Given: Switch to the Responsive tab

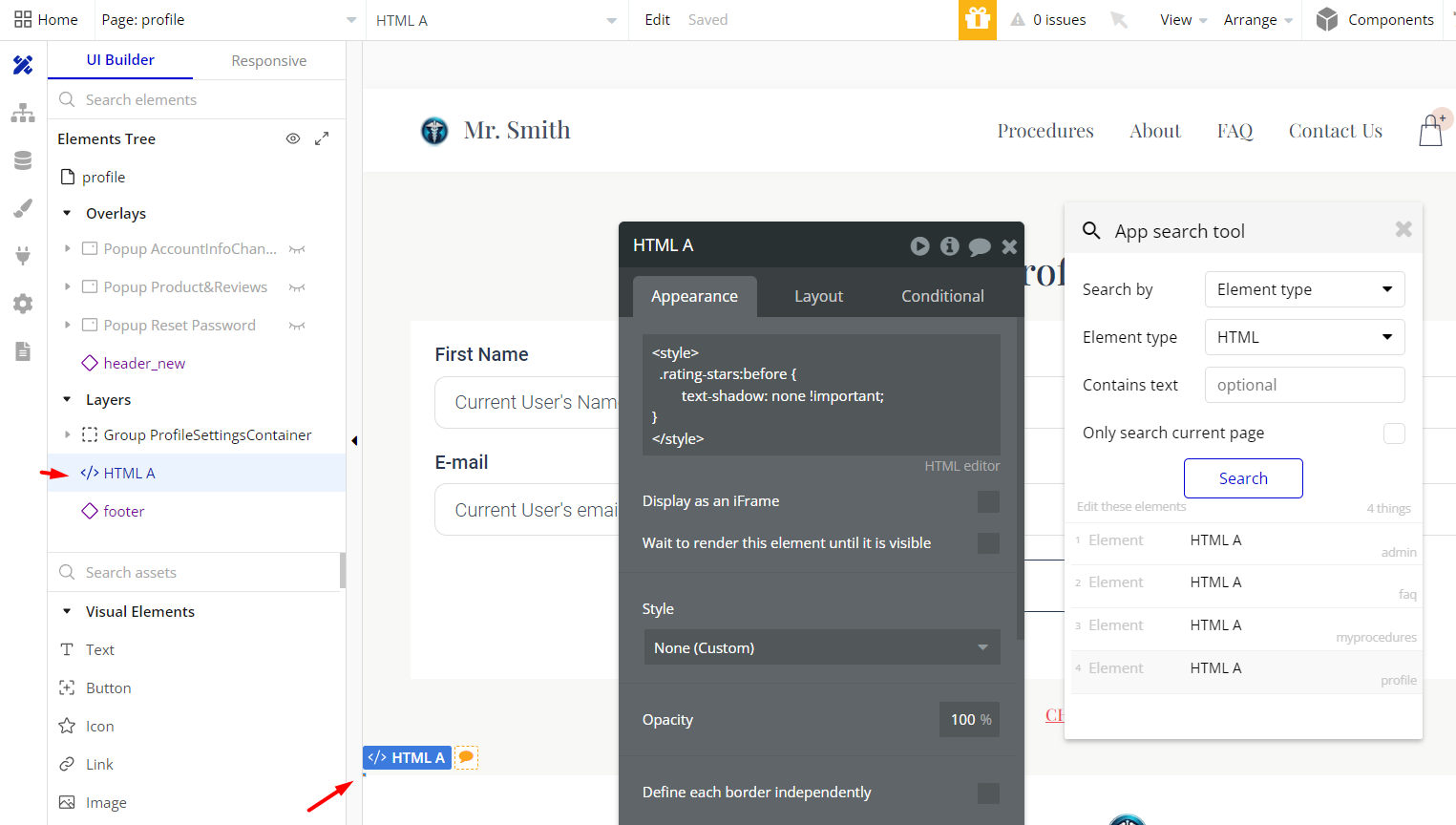Looking at the screenshot, I should coord(269,60).
